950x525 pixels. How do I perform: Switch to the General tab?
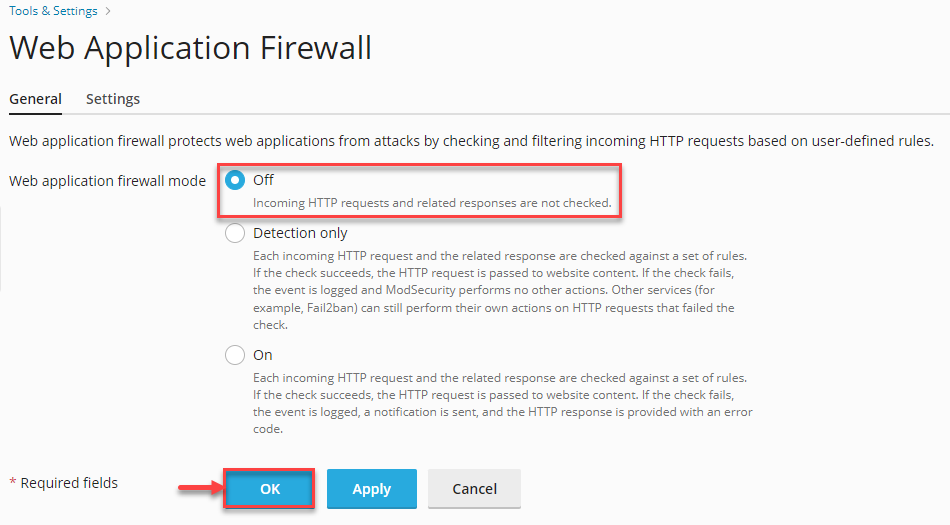pyautogui.click(x=35, y=99)
